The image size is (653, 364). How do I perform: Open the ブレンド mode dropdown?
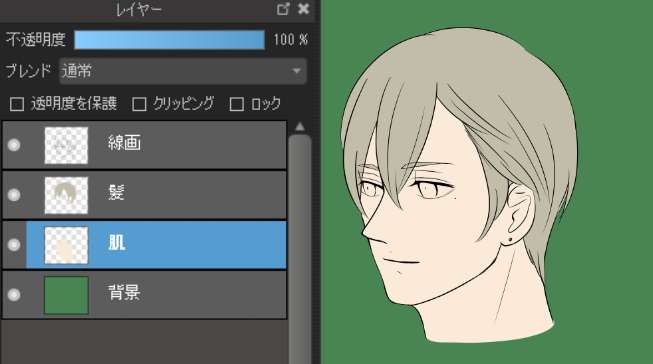click(x=183, y=71)
